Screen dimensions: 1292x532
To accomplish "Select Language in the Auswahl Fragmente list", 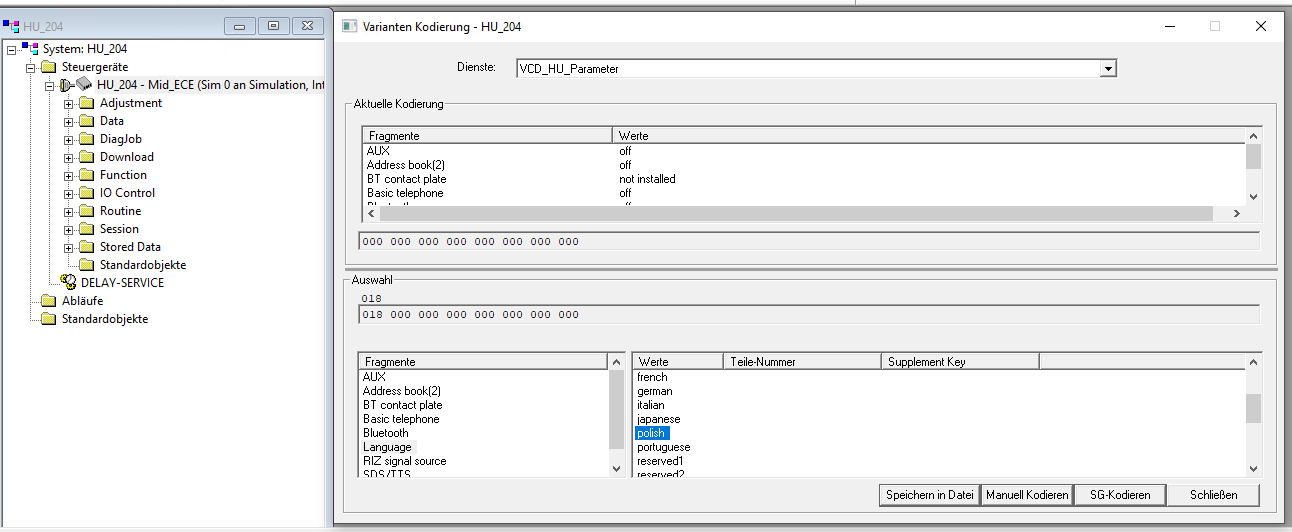I will tap(387, 447).
